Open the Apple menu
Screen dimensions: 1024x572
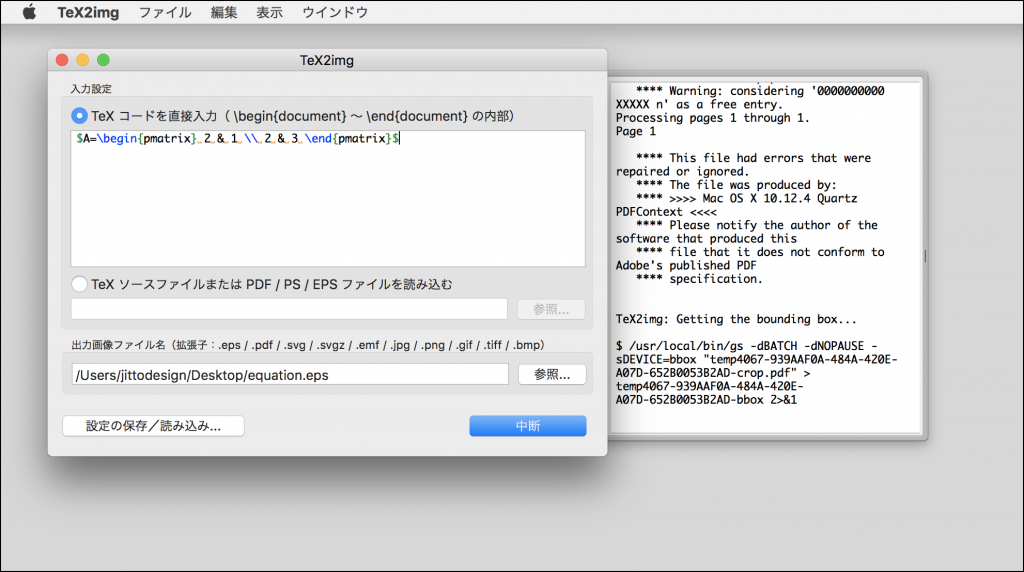[x=29, y=12]
